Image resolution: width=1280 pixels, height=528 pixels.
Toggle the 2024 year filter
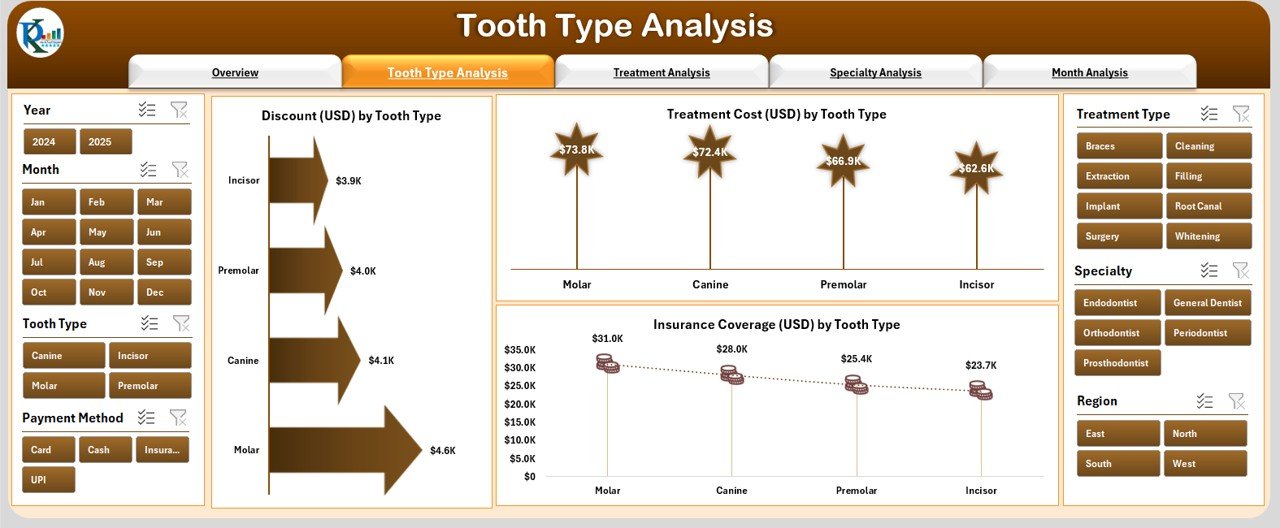point(49,142)
